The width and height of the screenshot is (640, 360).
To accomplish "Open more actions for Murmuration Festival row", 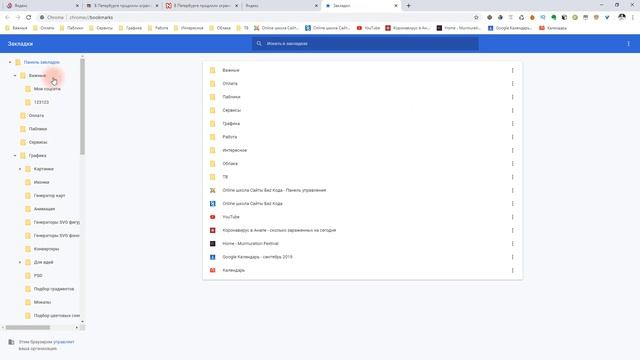I will [x=512, y=244].
